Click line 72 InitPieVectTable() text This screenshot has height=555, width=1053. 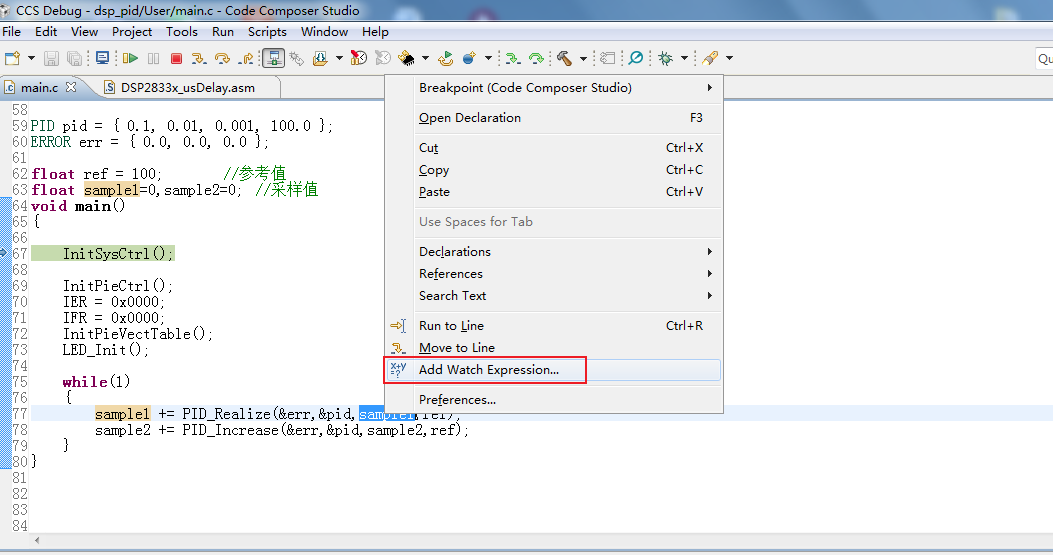point(138,334)
